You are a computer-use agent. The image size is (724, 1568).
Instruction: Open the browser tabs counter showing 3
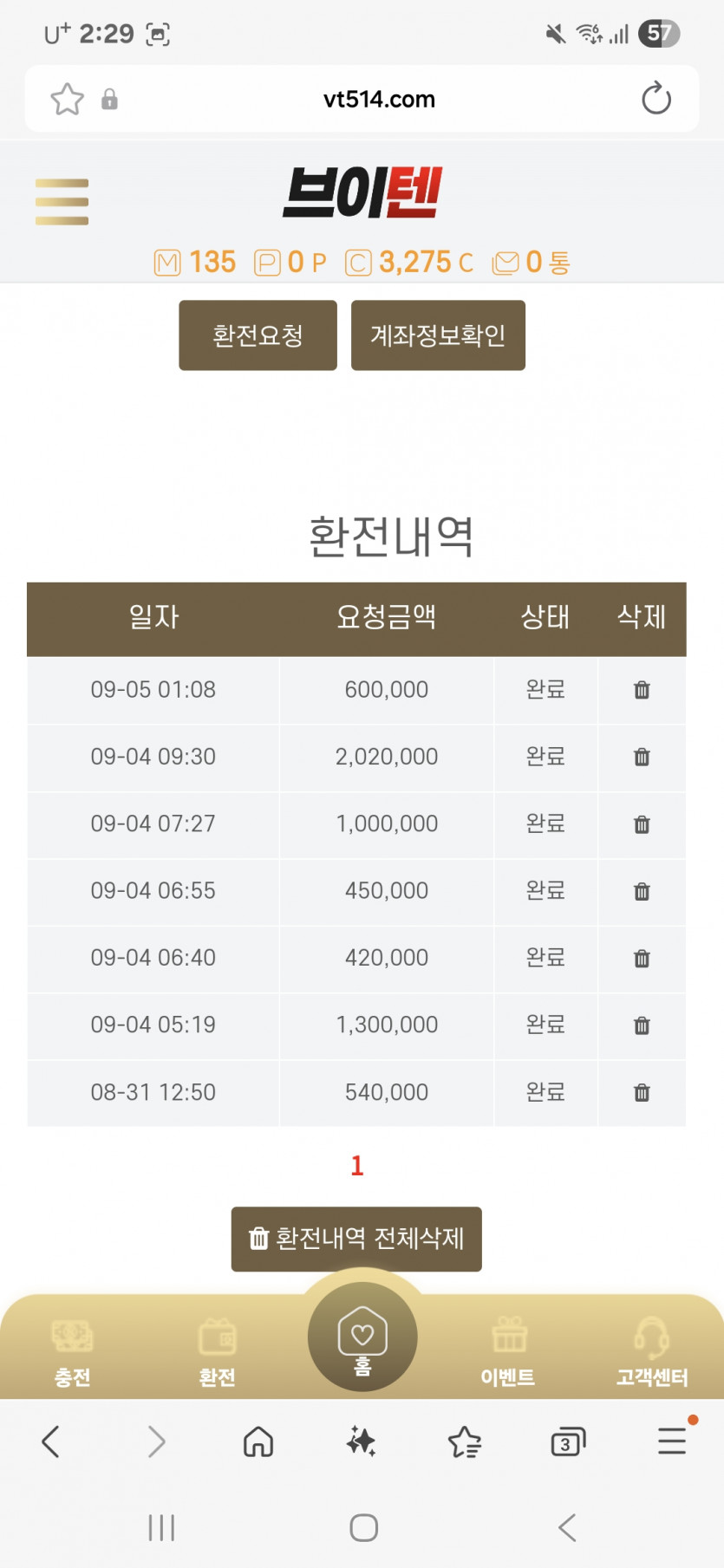click(x=568, y=1442)
